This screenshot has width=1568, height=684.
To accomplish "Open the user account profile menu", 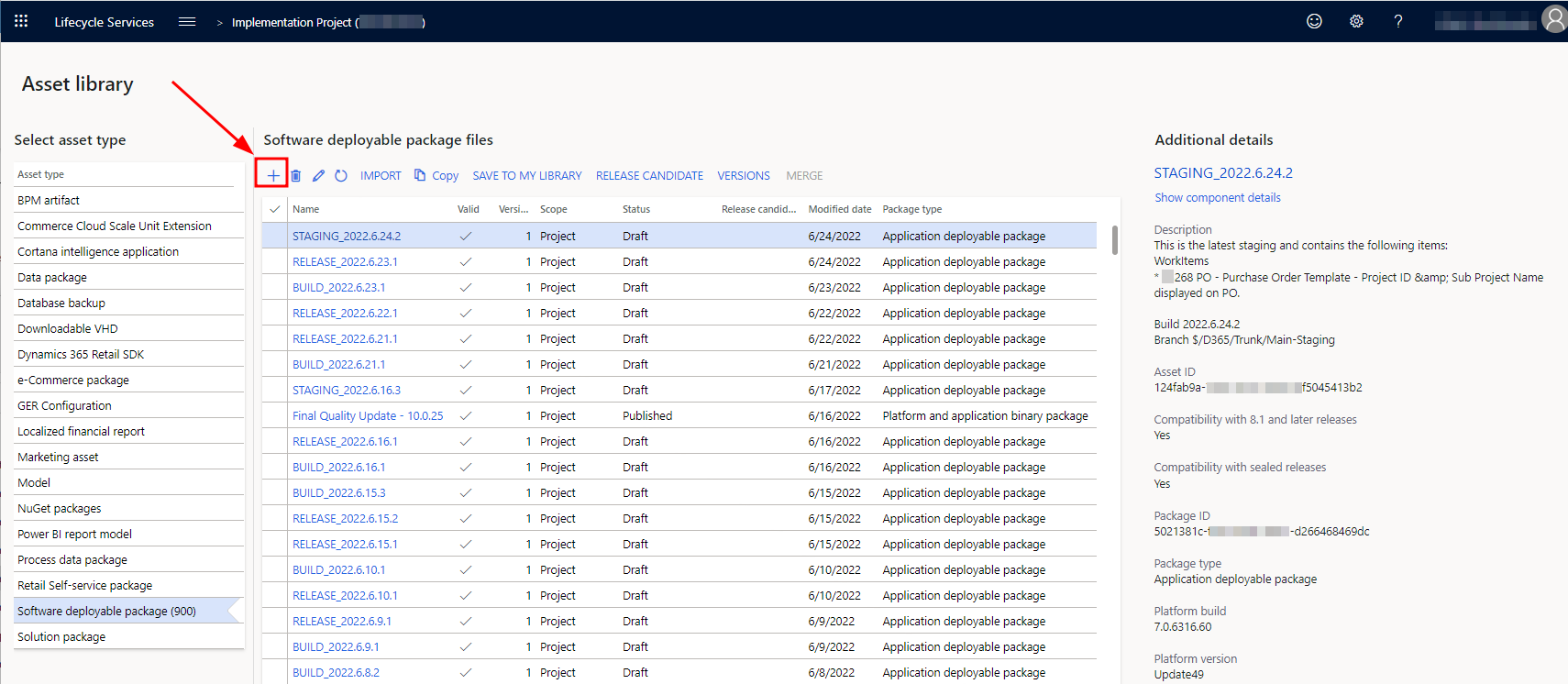I will (x=1553, y=19).
